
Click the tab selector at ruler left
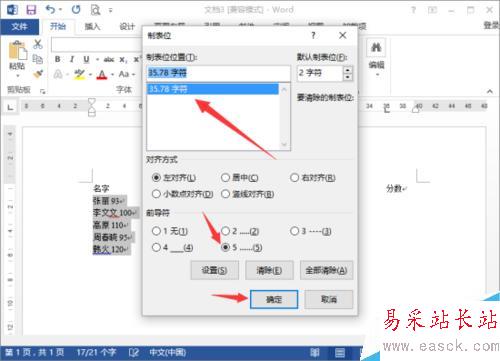click(x=11, y=107)
